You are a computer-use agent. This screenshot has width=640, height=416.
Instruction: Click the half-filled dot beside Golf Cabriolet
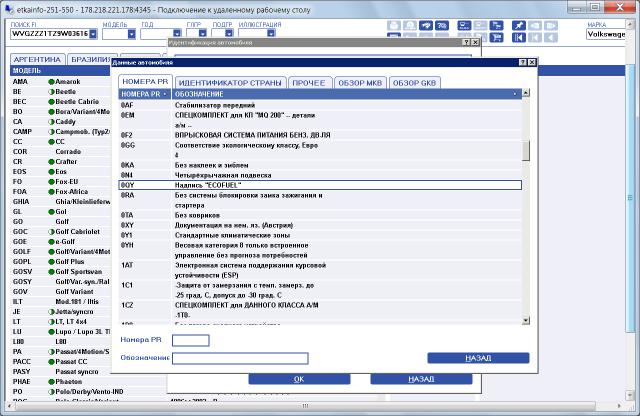[x=51, y=231]
